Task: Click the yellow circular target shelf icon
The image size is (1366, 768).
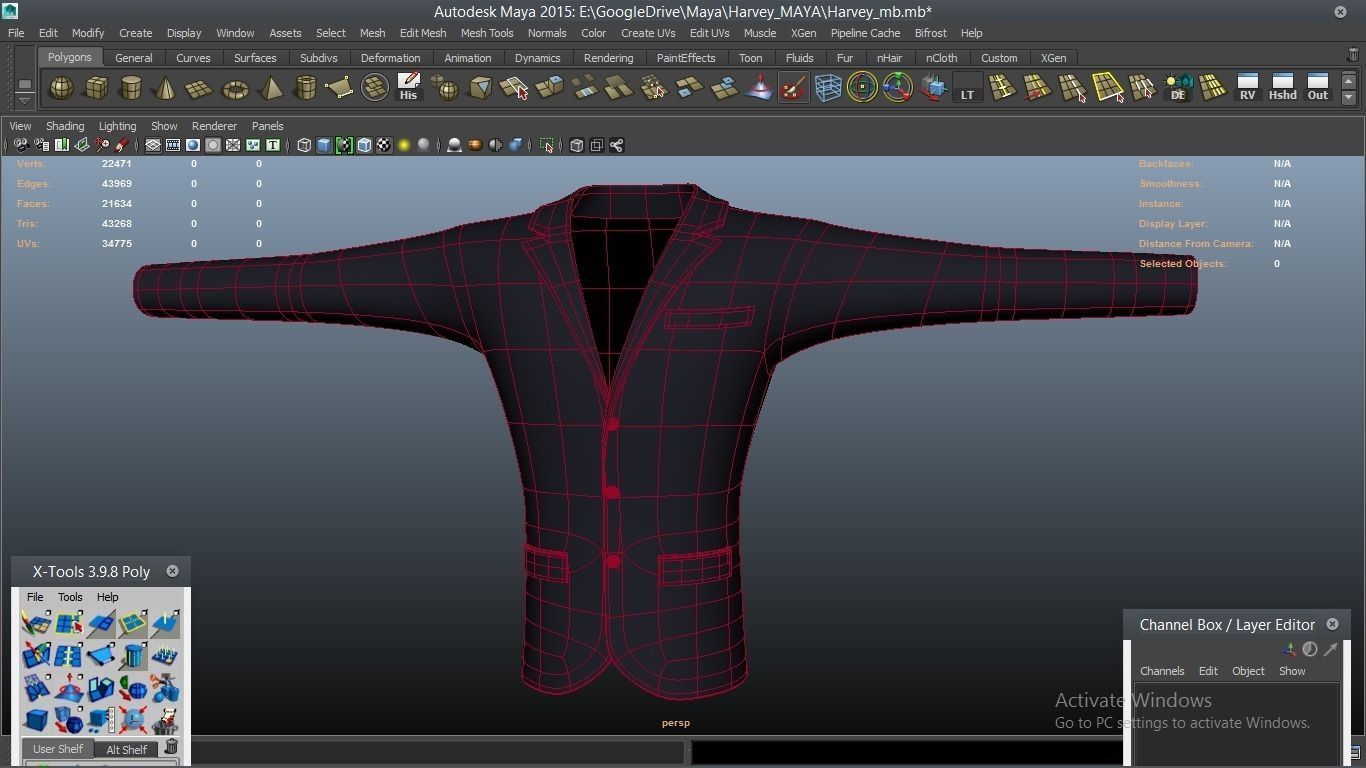Action: coord(862,88)
